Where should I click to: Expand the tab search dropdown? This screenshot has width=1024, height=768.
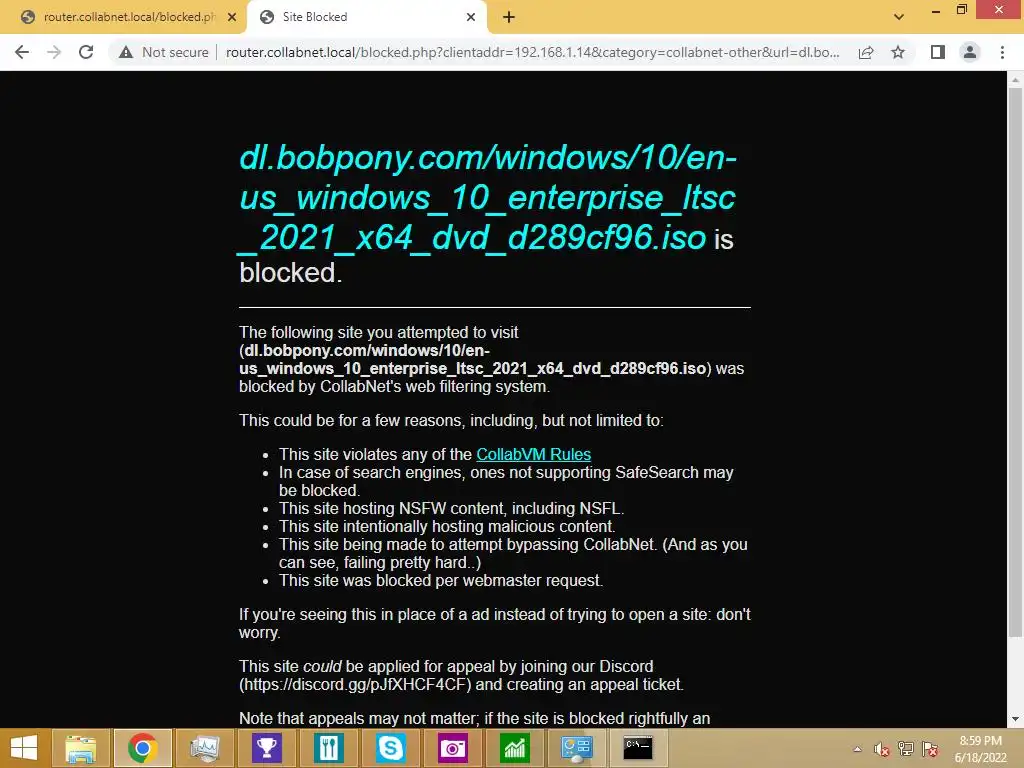click(899, 17)
